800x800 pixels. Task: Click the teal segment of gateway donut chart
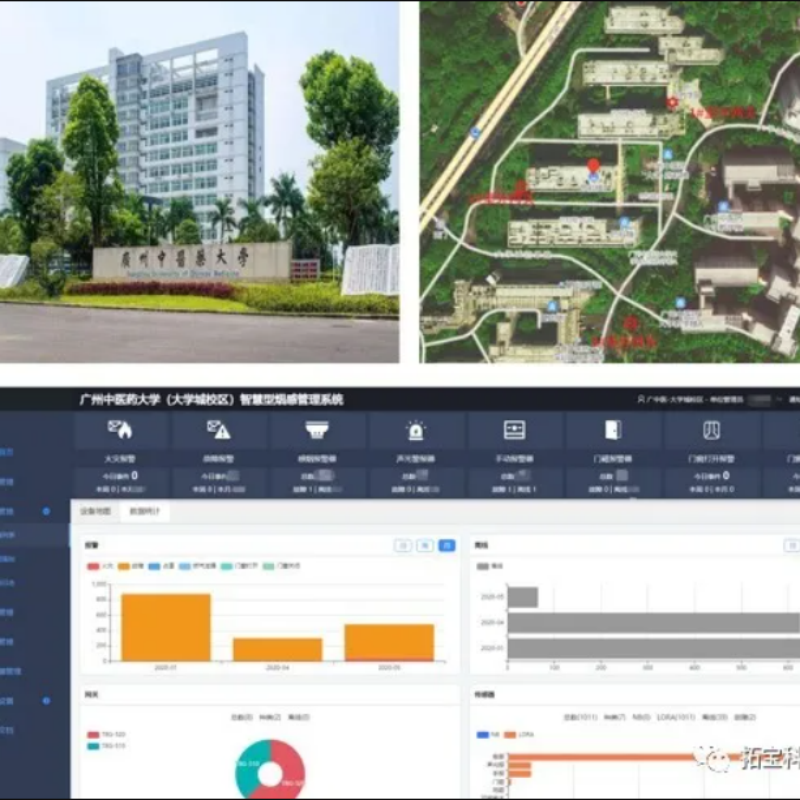[248, 768]
